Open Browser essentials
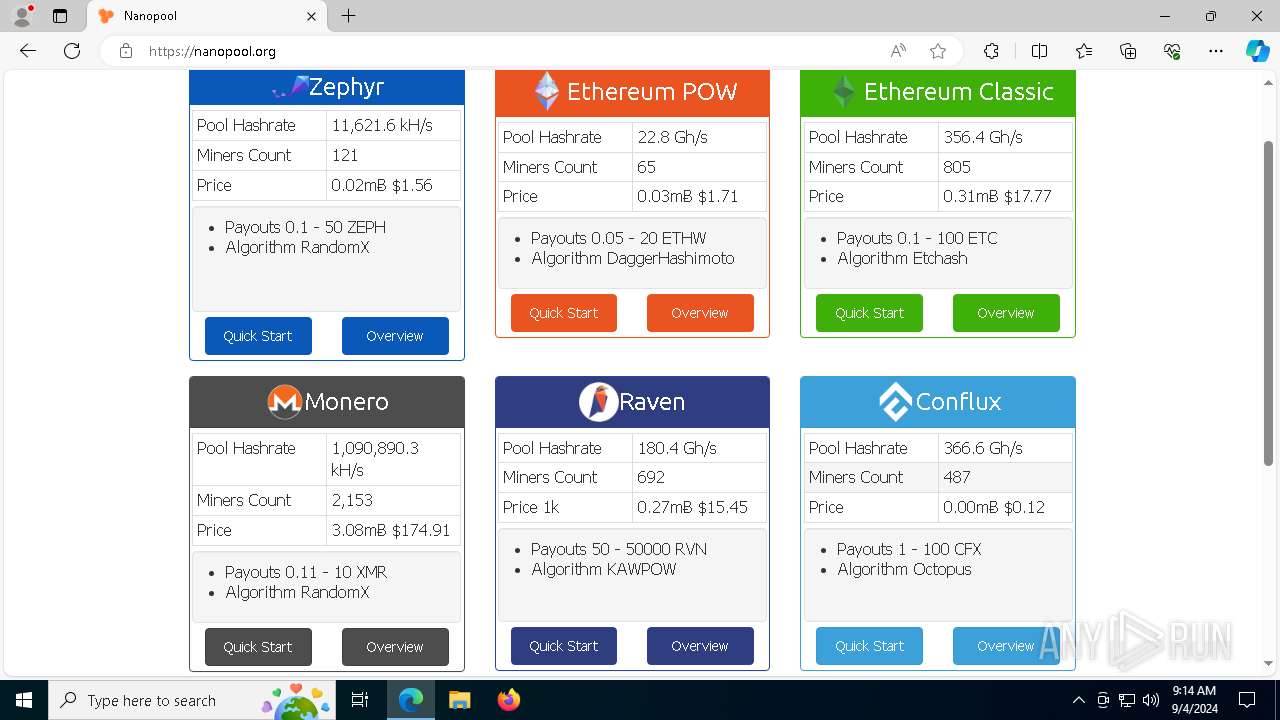1280x720 pixels. pos(1172,51)
